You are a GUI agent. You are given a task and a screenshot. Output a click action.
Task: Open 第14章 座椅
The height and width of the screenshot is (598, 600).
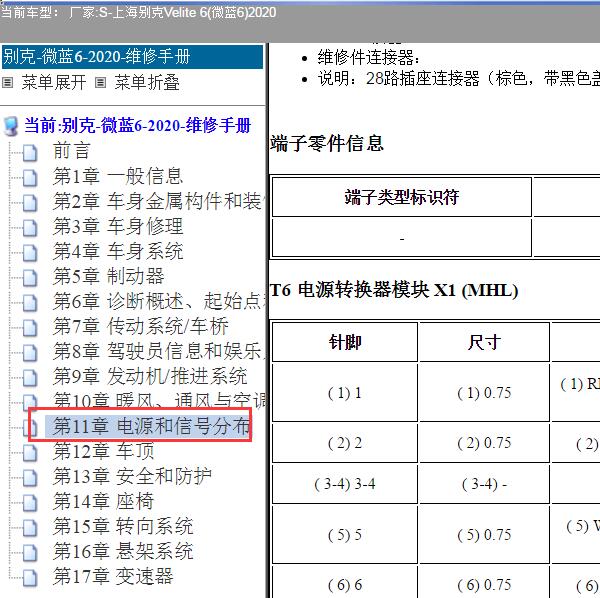pos(103,502)
